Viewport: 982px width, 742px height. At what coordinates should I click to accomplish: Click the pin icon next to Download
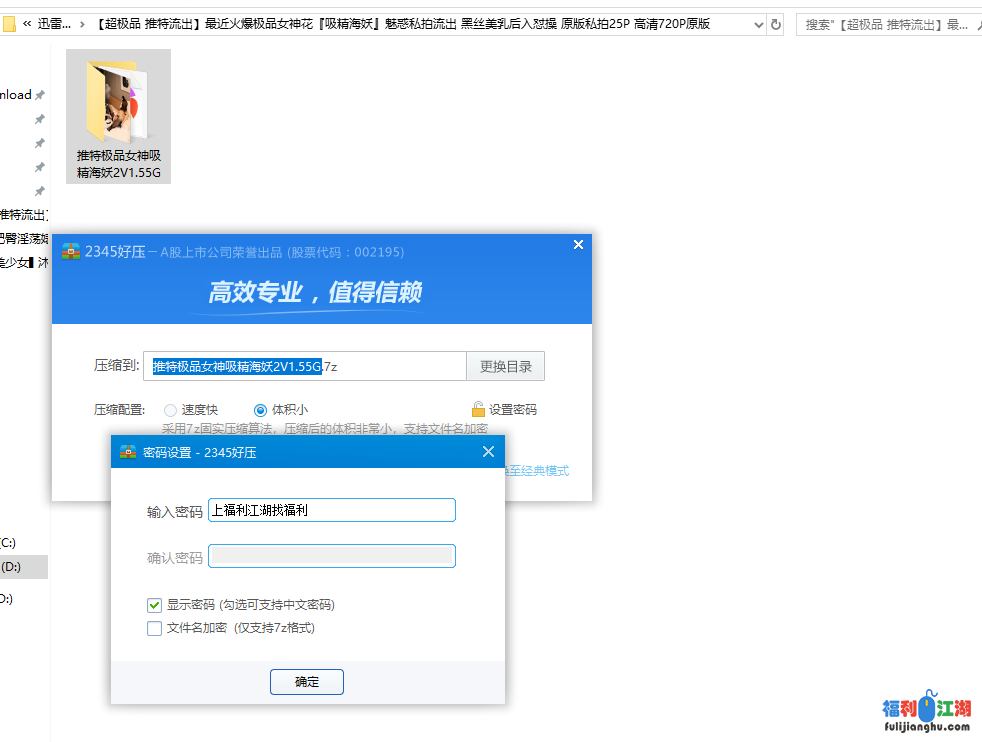(40, 94)
